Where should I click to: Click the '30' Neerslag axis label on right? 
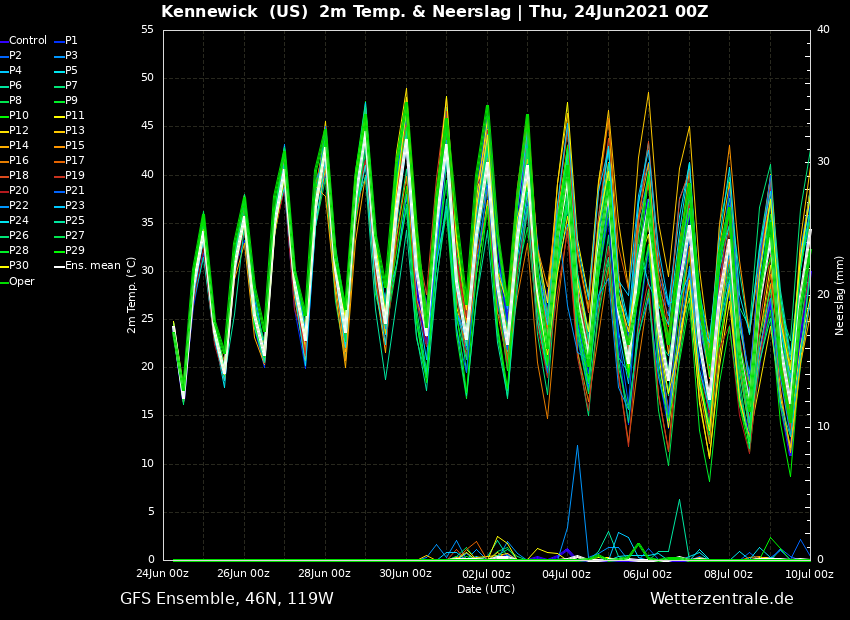pyautogui.click(x=823, y=162)
